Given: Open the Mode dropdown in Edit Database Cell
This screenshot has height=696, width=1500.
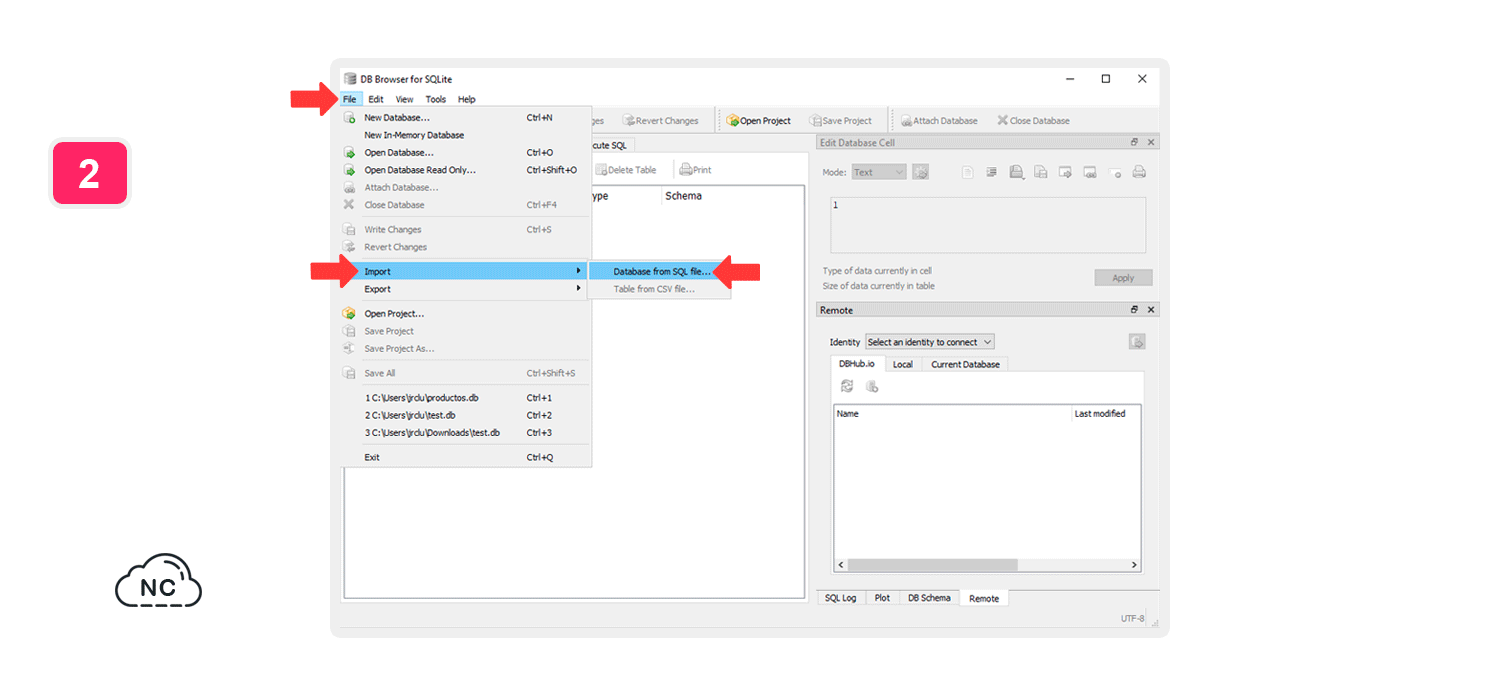Looking at the screenshot, I should tap(879, 172).
